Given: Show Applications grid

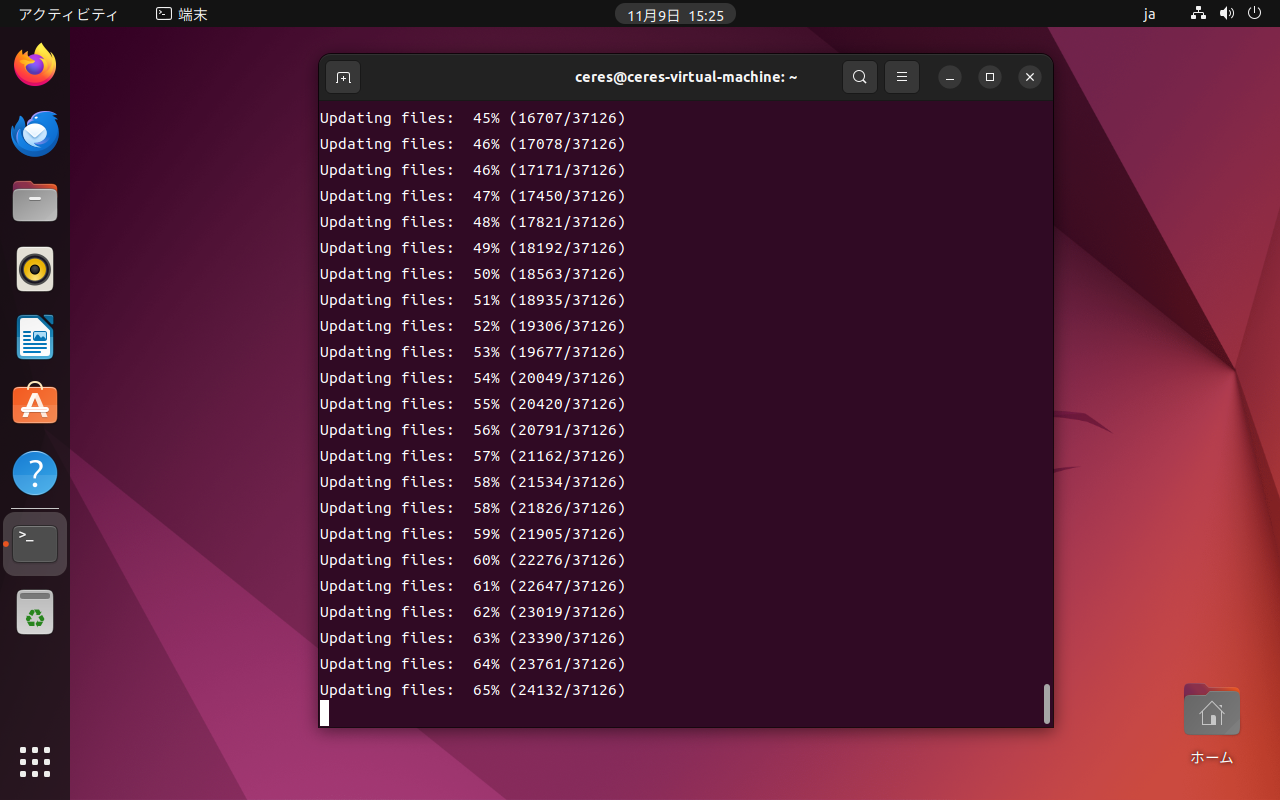Looking at the screenshot, I should click(35, 762).
